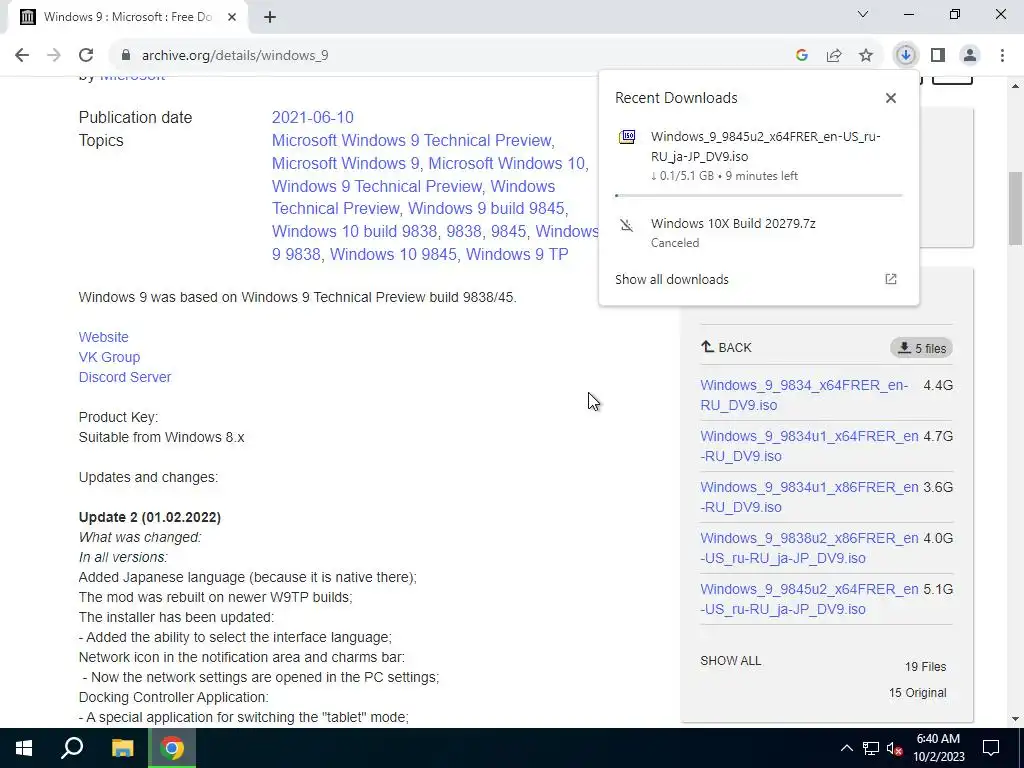Screen dimensions: 1024x768
Task: Open the VK Group link
Action: coord(109,357)
